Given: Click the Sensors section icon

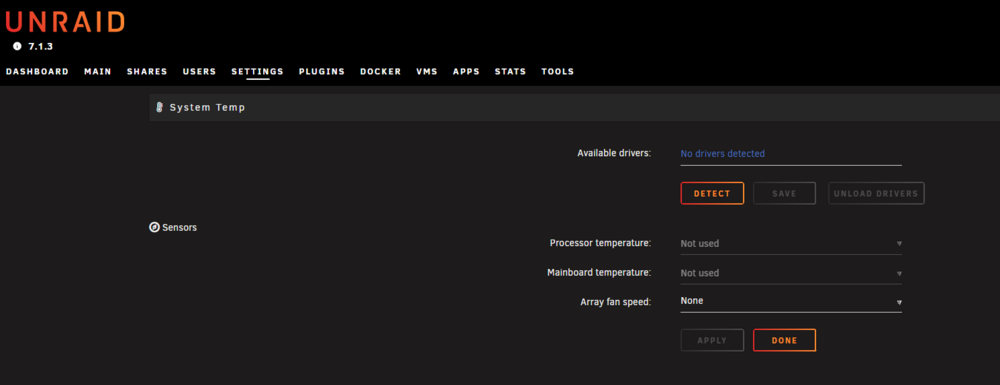Looking at the screenshot, I should click(x=154, y=227).
